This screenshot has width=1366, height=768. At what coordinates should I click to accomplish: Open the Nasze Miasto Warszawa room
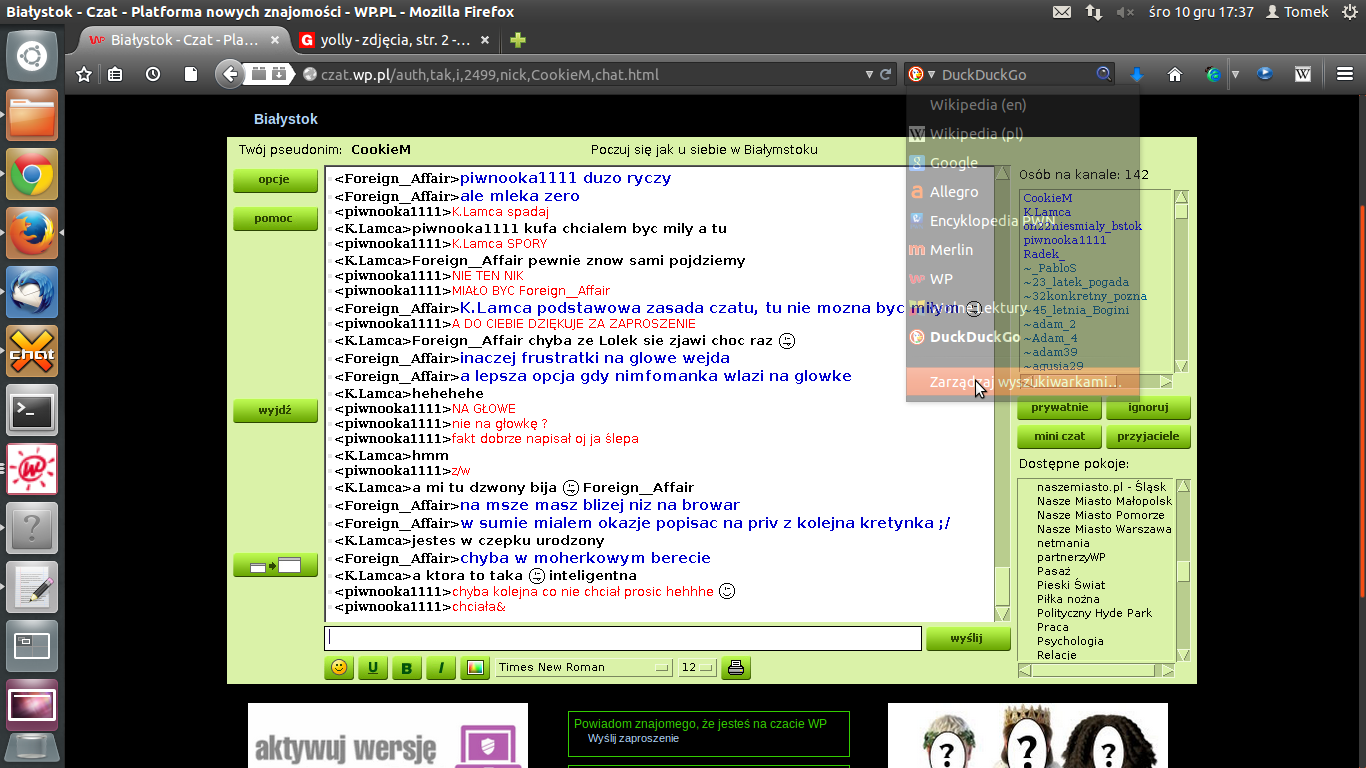point(1104,529)
